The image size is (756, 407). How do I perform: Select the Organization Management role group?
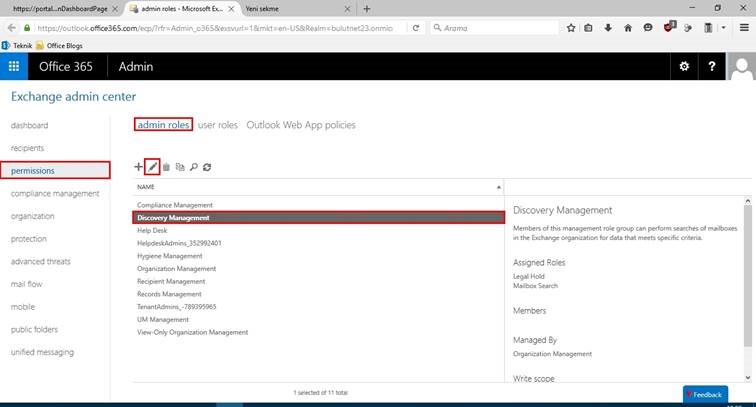coord(176,269)
